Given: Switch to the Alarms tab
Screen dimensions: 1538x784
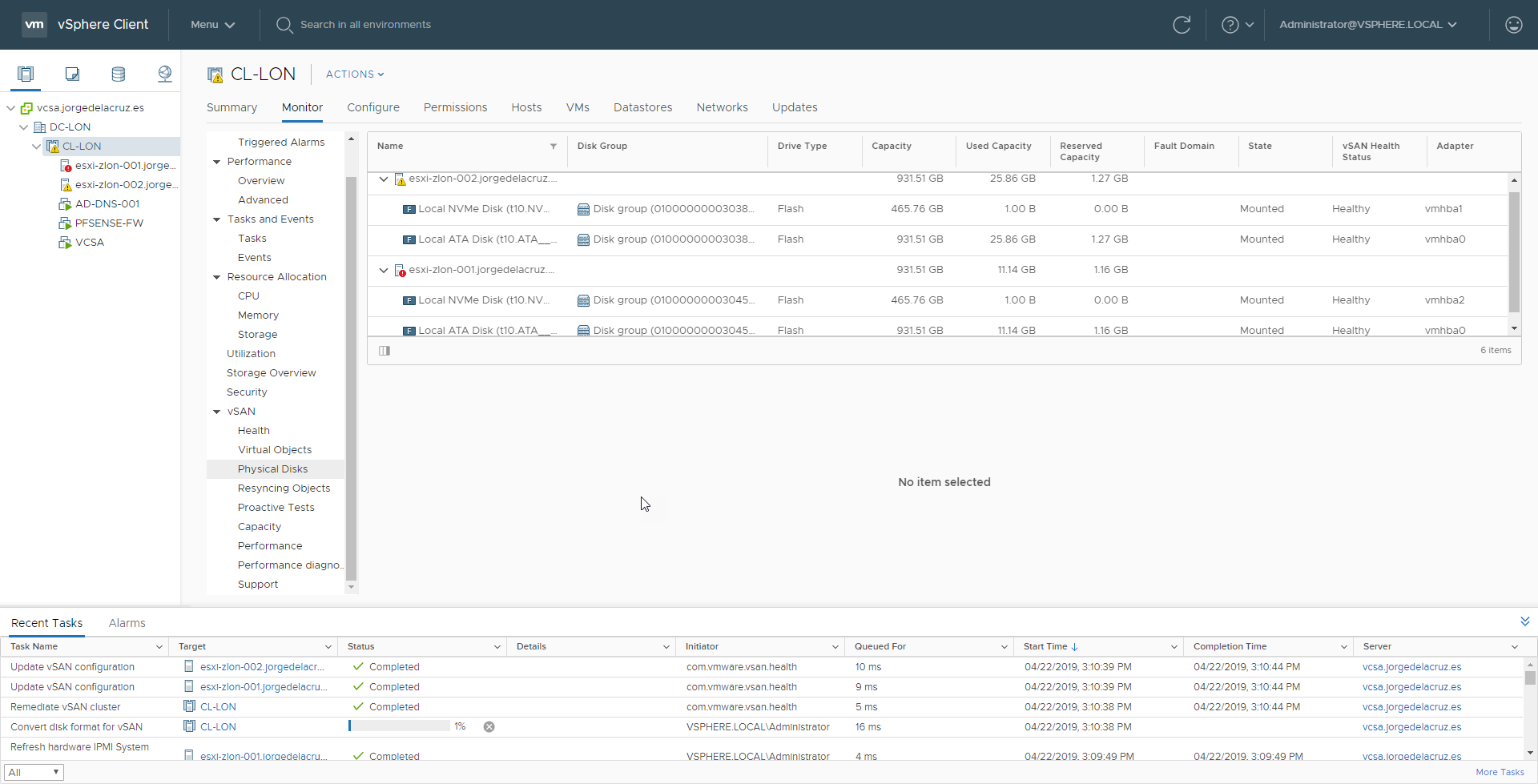Looking at the screenshot, I should pyautogui.click(x=127, y=623).
